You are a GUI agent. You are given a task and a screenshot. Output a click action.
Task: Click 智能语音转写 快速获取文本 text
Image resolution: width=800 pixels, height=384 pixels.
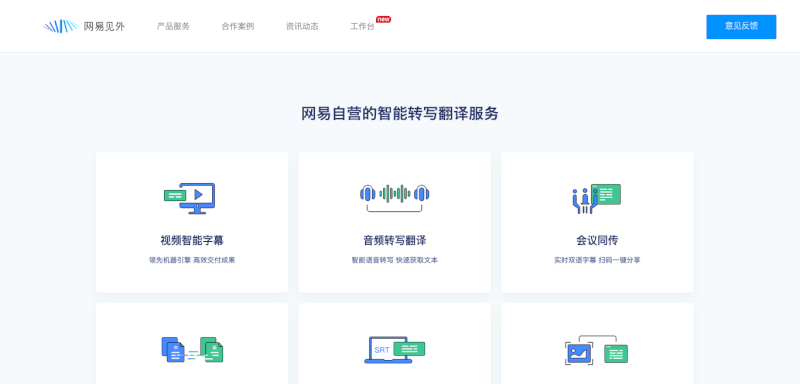395,260
